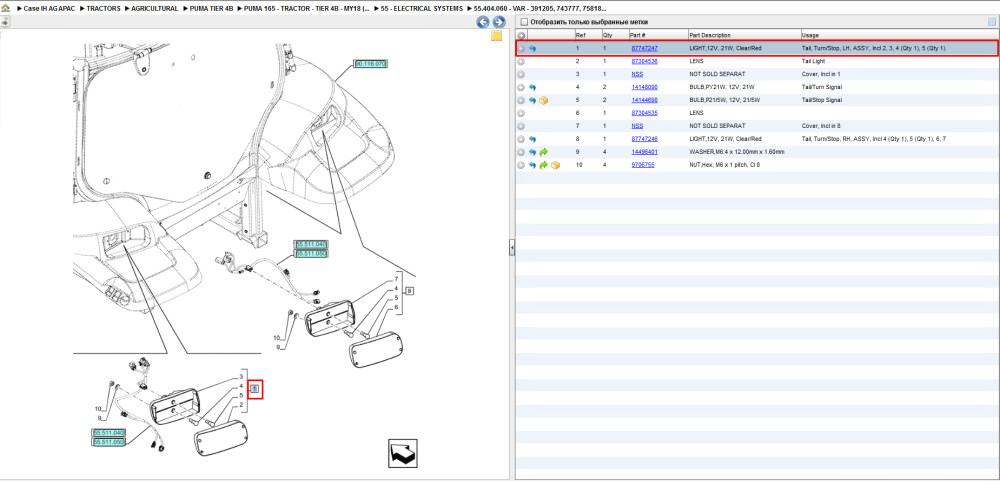Toggle 'Отобразить только выбранные метки' checkbox
The width and height of the screenshot is (1000, 481).
(x=524, y=22)
